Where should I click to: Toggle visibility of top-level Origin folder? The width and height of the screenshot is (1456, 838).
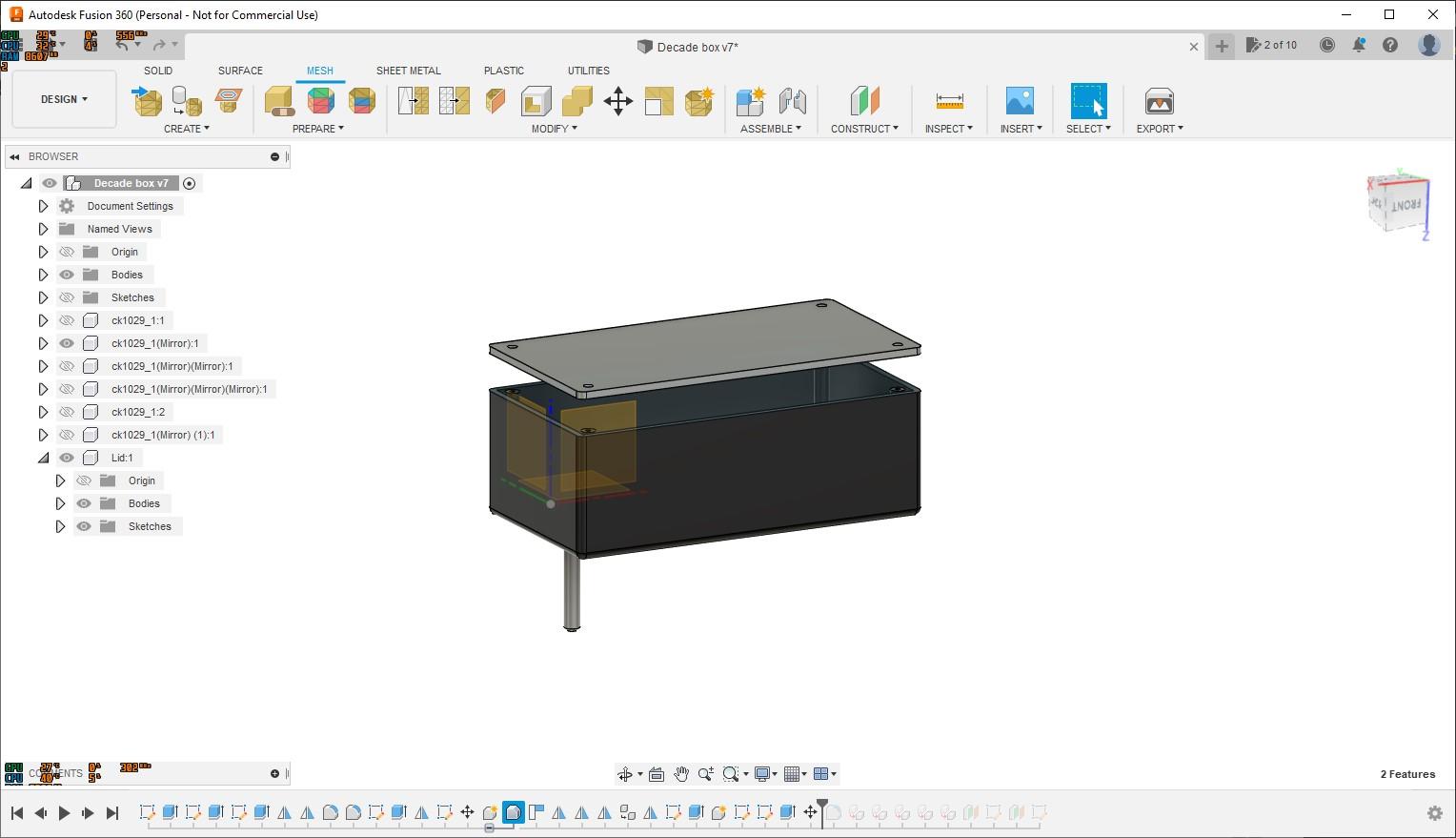click(67, 252)
